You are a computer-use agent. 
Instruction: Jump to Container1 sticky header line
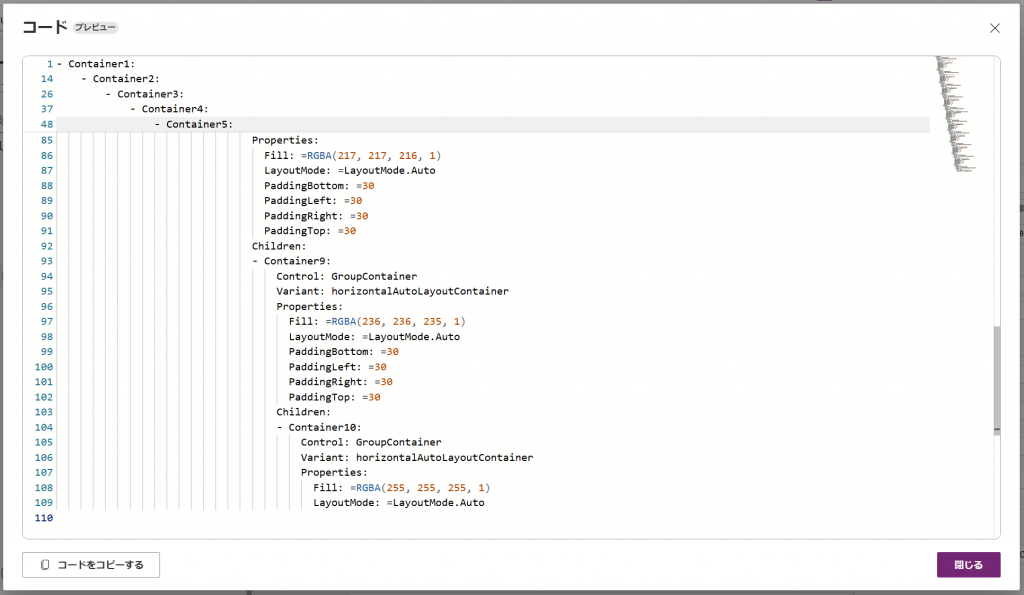pos(101,64)
